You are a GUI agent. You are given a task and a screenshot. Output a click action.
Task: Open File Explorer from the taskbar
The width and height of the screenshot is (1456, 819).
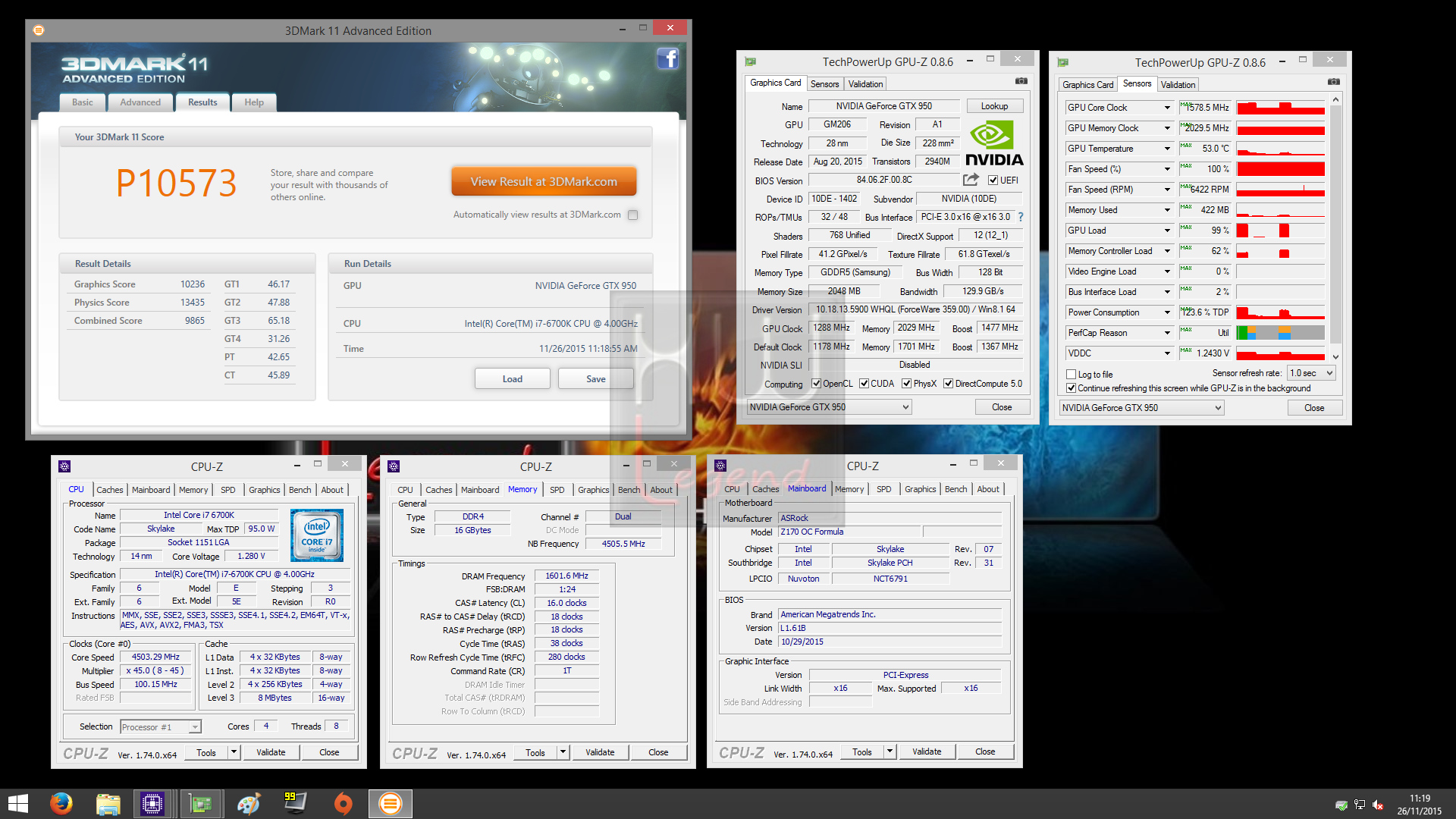click(x=108, y=804)
